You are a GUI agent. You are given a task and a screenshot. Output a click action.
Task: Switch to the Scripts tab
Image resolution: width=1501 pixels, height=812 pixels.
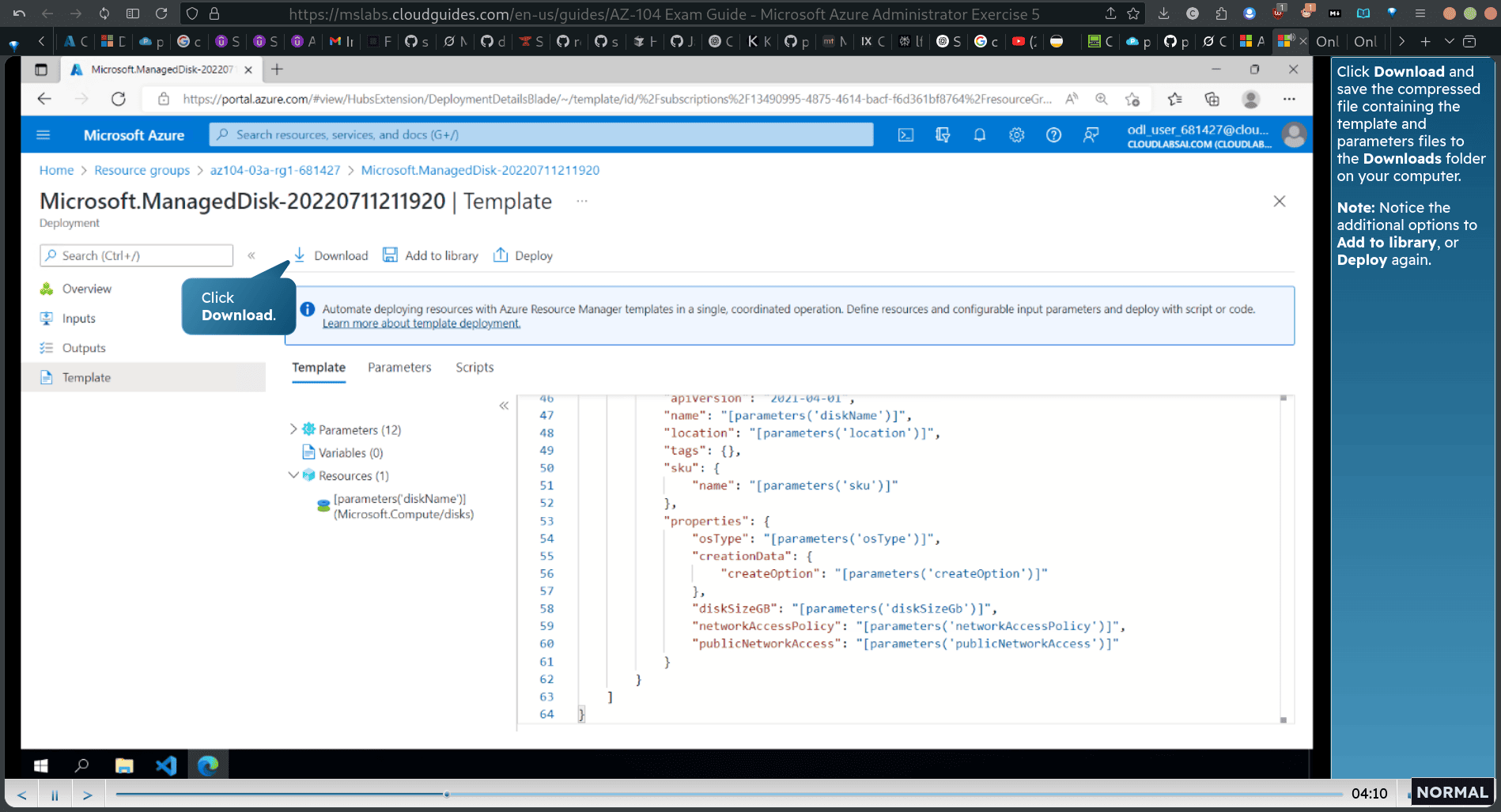[474, 367]
